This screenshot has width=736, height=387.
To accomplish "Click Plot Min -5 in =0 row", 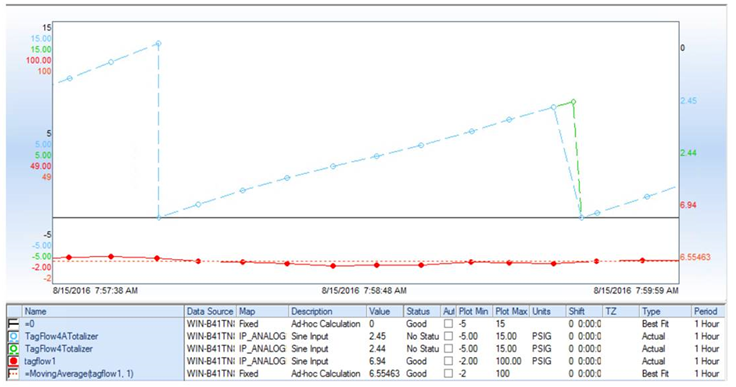I will (463, 324).
